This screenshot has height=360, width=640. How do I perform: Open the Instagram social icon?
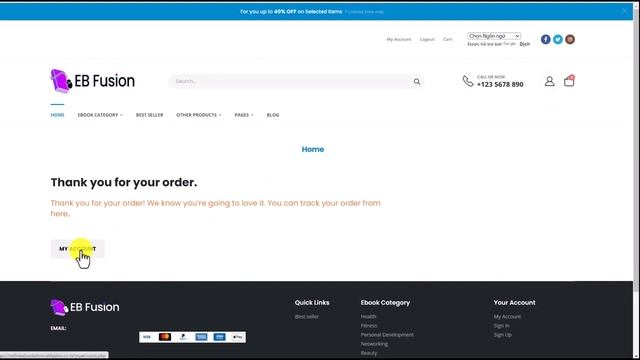[x=570, y=39]
